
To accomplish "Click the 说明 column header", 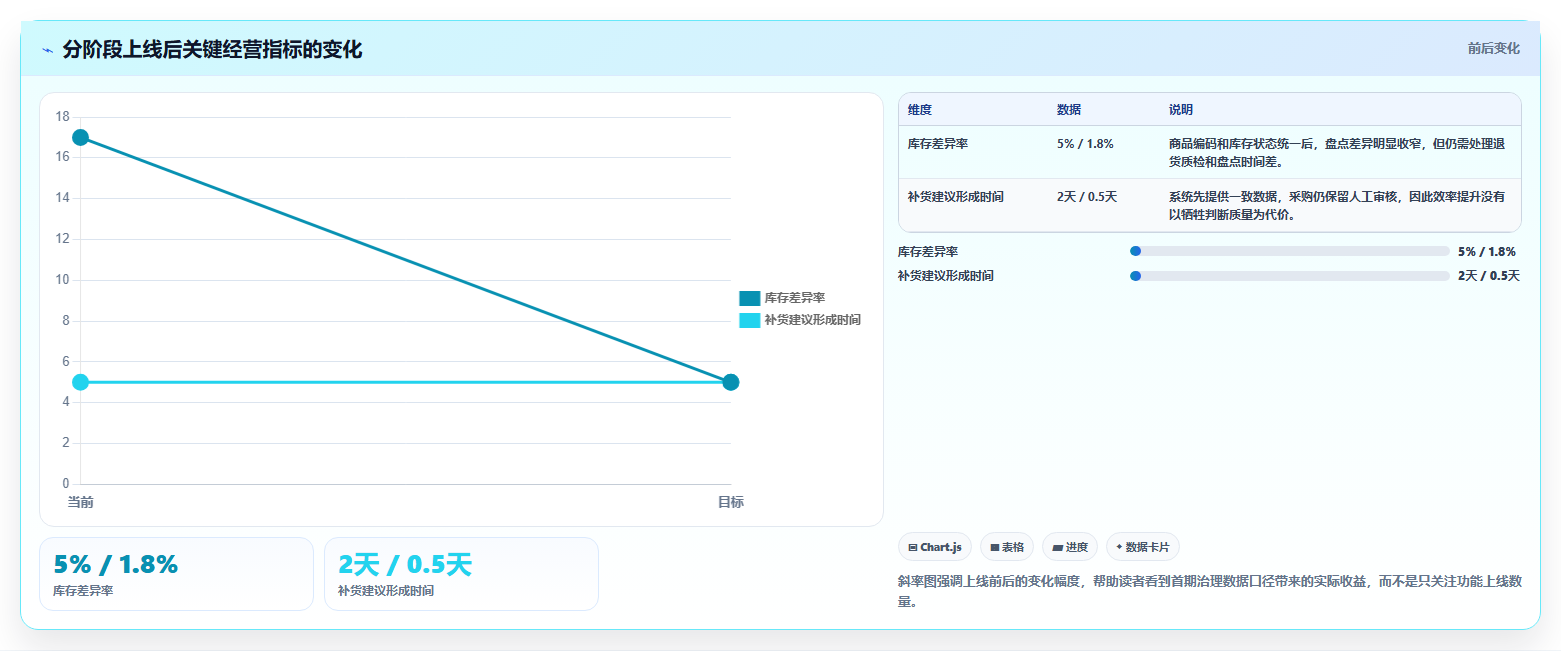I will click(x=1181, y=110).
